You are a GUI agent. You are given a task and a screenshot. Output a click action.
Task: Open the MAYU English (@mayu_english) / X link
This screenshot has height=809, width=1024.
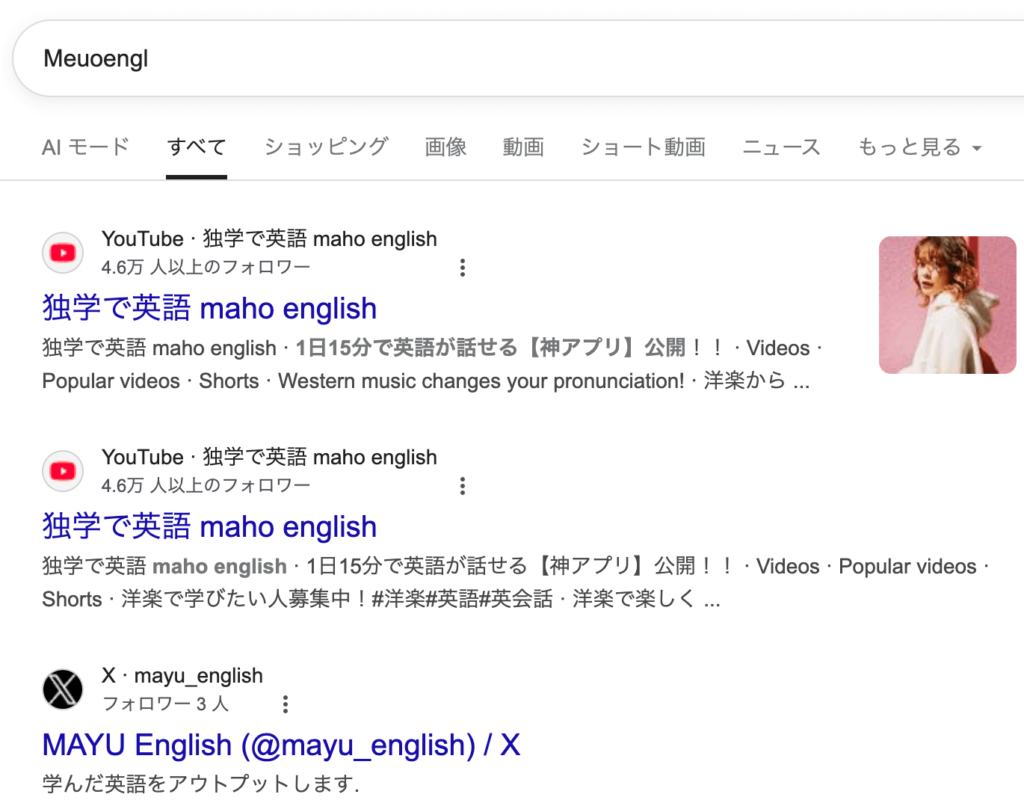coord(281,745)
